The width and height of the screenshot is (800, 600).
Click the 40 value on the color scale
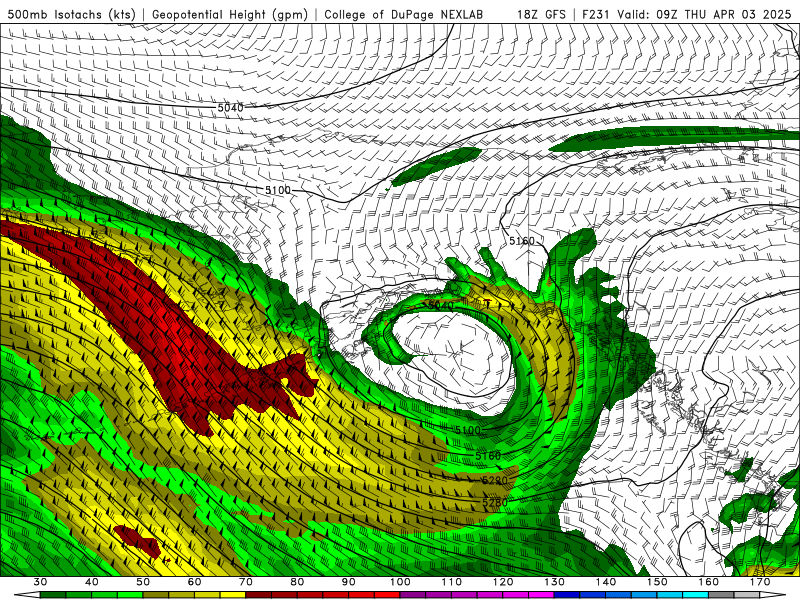(92, 582)
